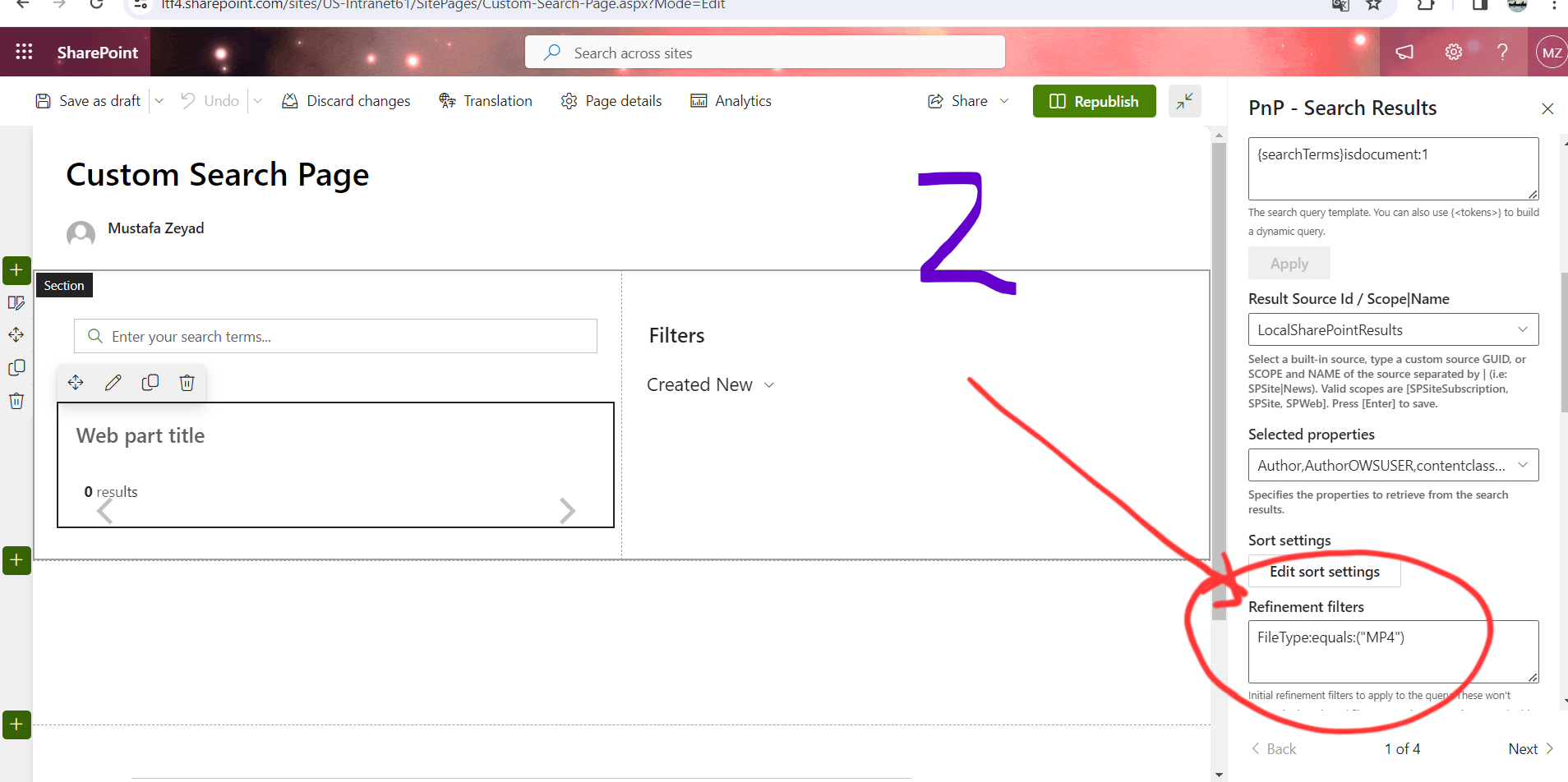The width and height of the screenshot is (1568, 782).
Task: Click the browser bookmark star icon
Action: tap(1373, 5)
